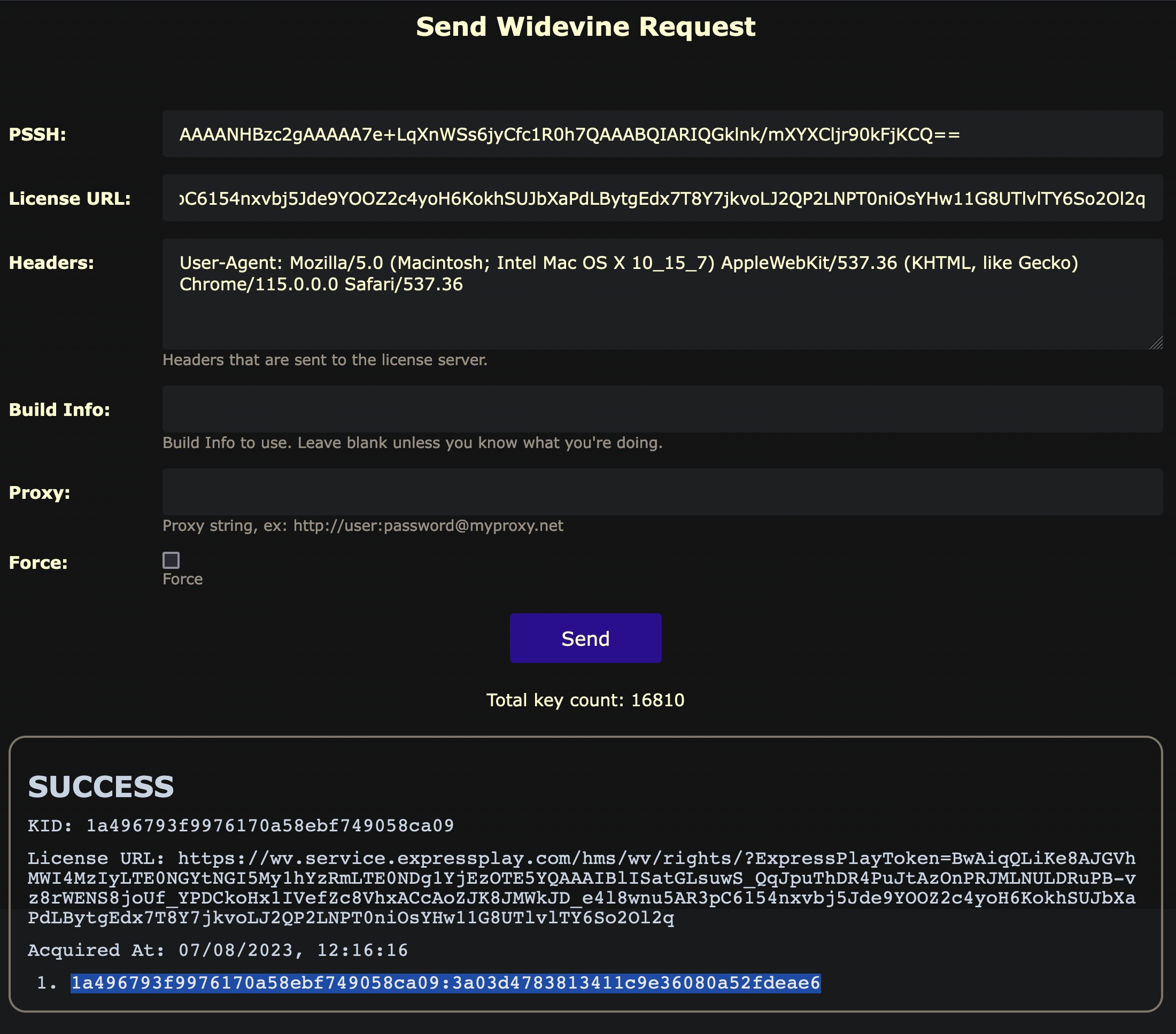The image size is (1176, 1034).
Task: Click the Proxy string example hint text
Action: (362, 526)
